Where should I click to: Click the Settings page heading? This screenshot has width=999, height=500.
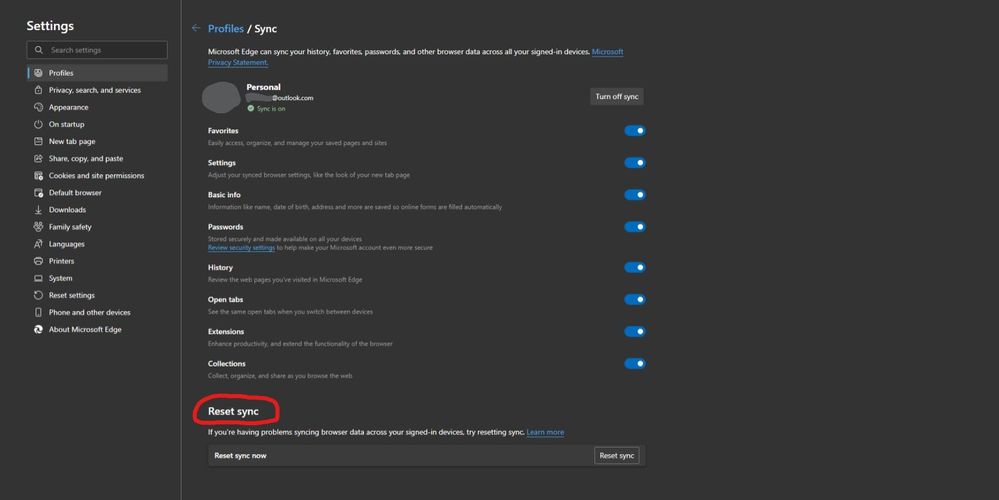click(50, 26)
